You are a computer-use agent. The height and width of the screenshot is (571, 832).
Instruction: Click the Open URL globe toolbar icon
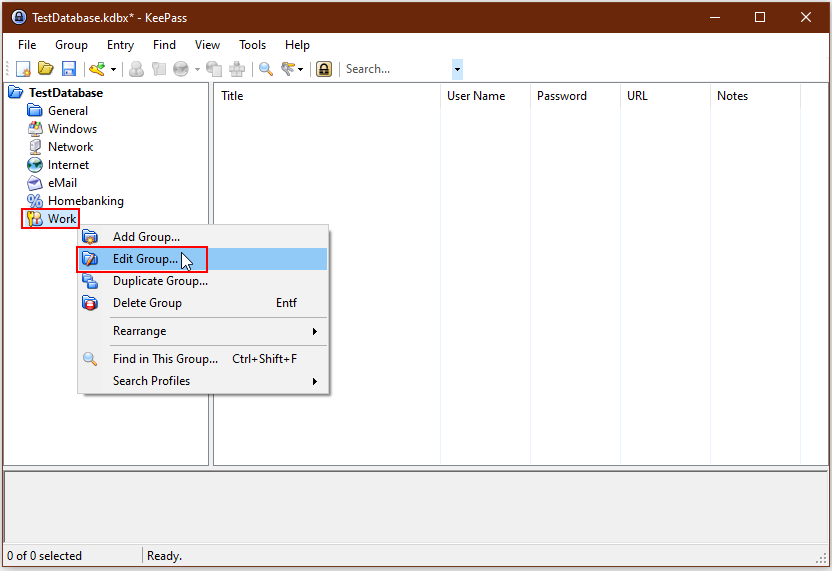[x=181, y=69]
